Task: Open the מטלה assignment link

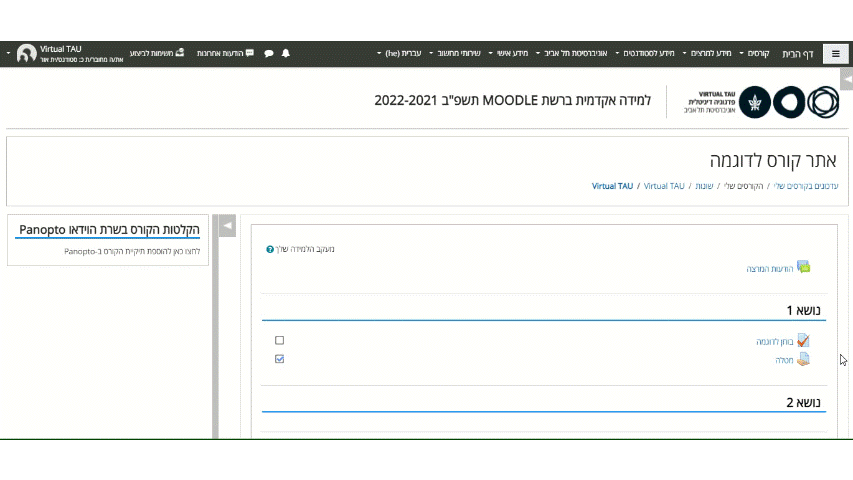Action: pos(784,360)
